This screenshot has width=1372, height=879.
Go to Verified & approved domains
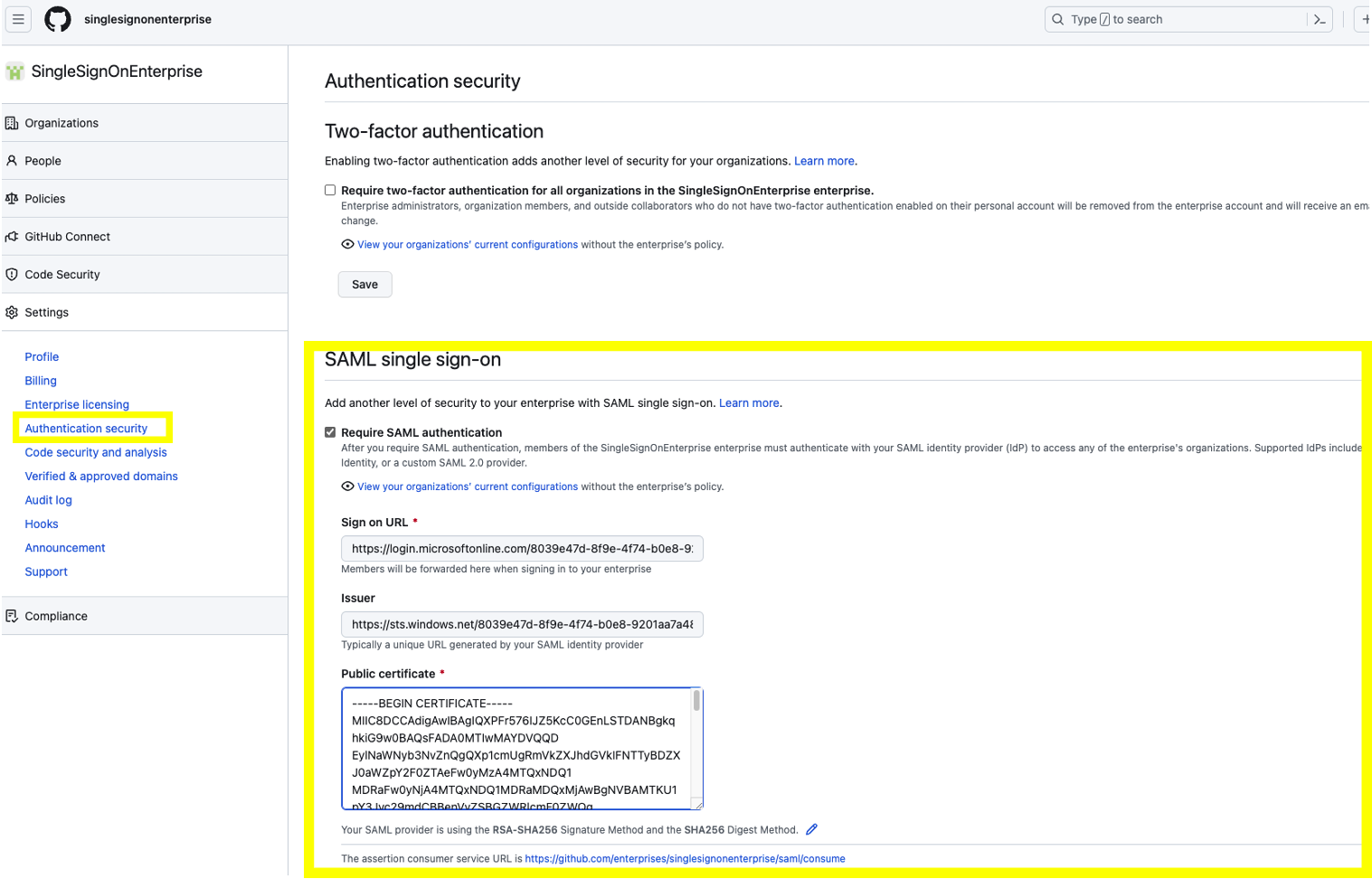(x=101, y=477)
